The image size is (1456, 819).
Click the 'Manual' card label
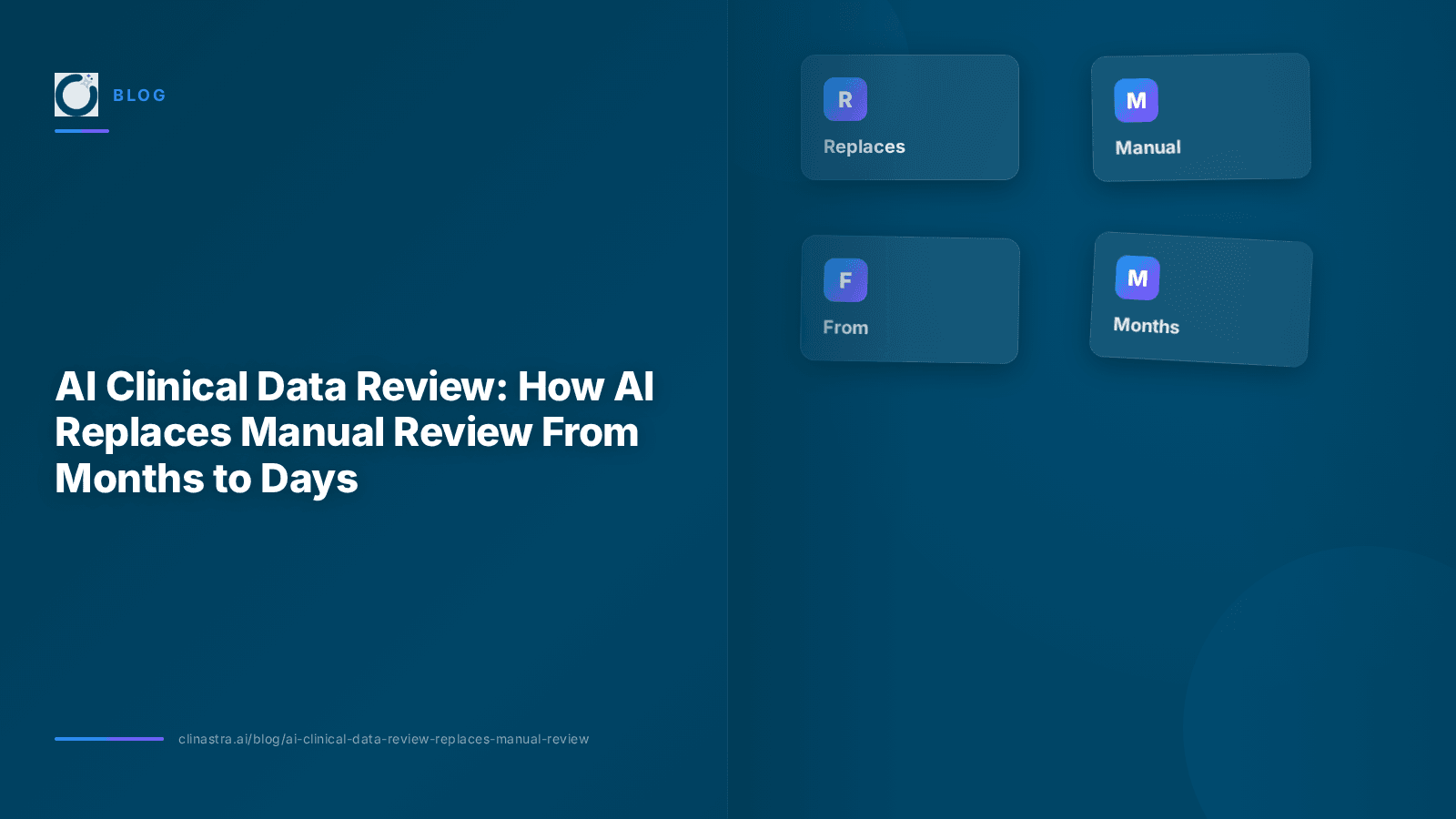pyautogui.click(x=1148, y=147)
